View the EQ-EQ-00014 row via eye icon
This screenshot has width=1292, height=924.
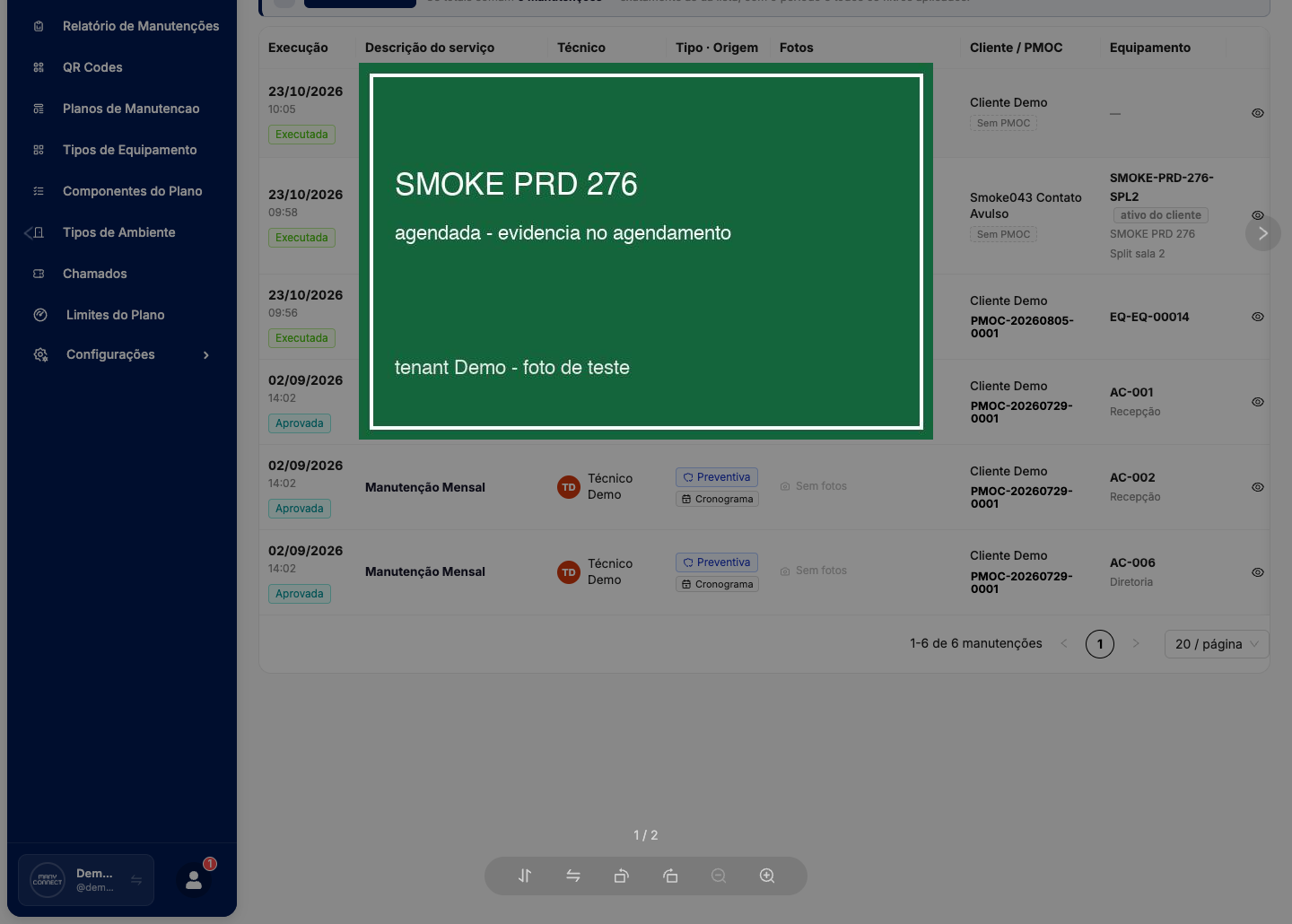pyautogui.click(x=1258, y=317)
